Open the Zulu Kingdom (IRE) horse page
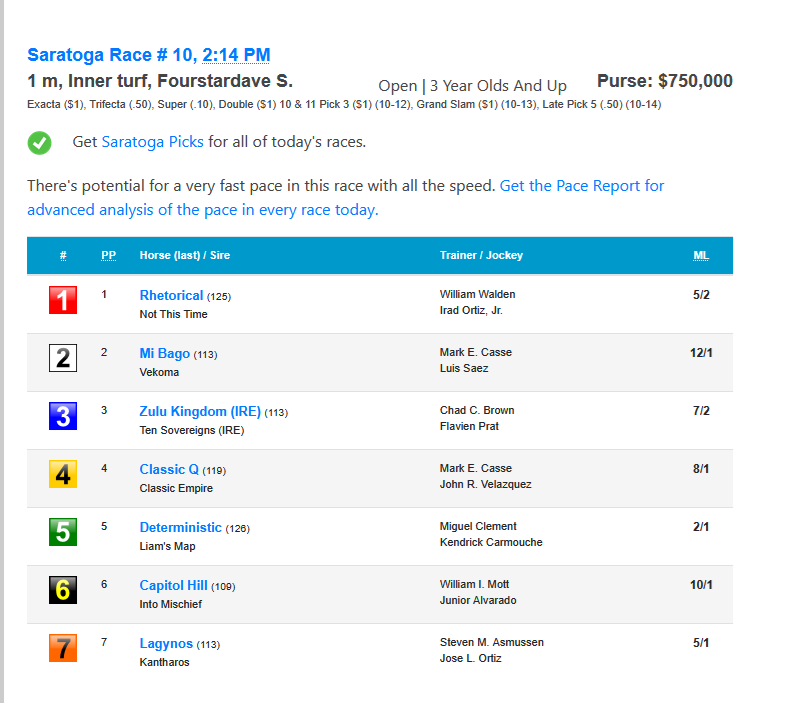Image resolution: width=785 pixels, height=703 pixels. 200,412
